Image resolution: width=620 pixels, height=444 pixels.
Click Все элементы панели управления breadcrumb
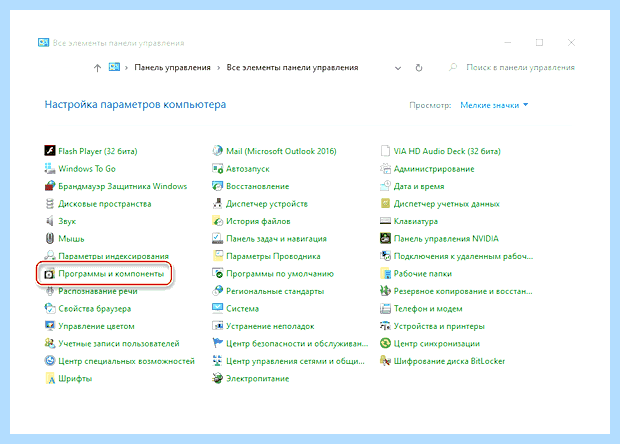[292, 68]
